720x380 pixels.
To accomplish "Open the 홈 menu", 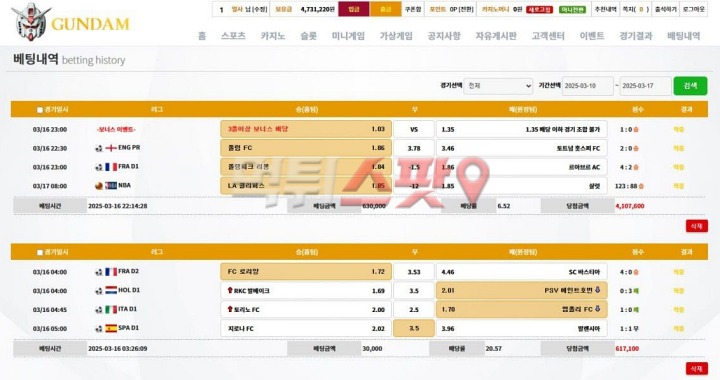I will [202, 36].
